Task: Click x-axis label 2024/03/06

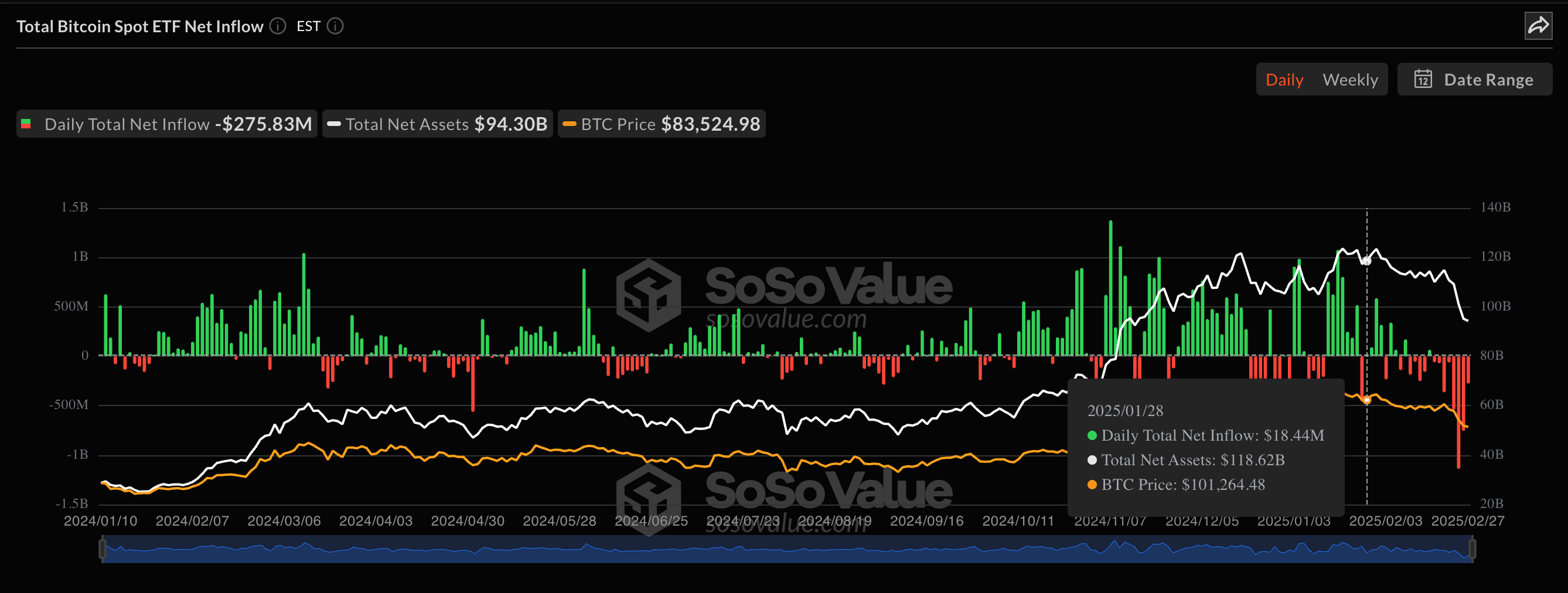Action: (284, 521)
